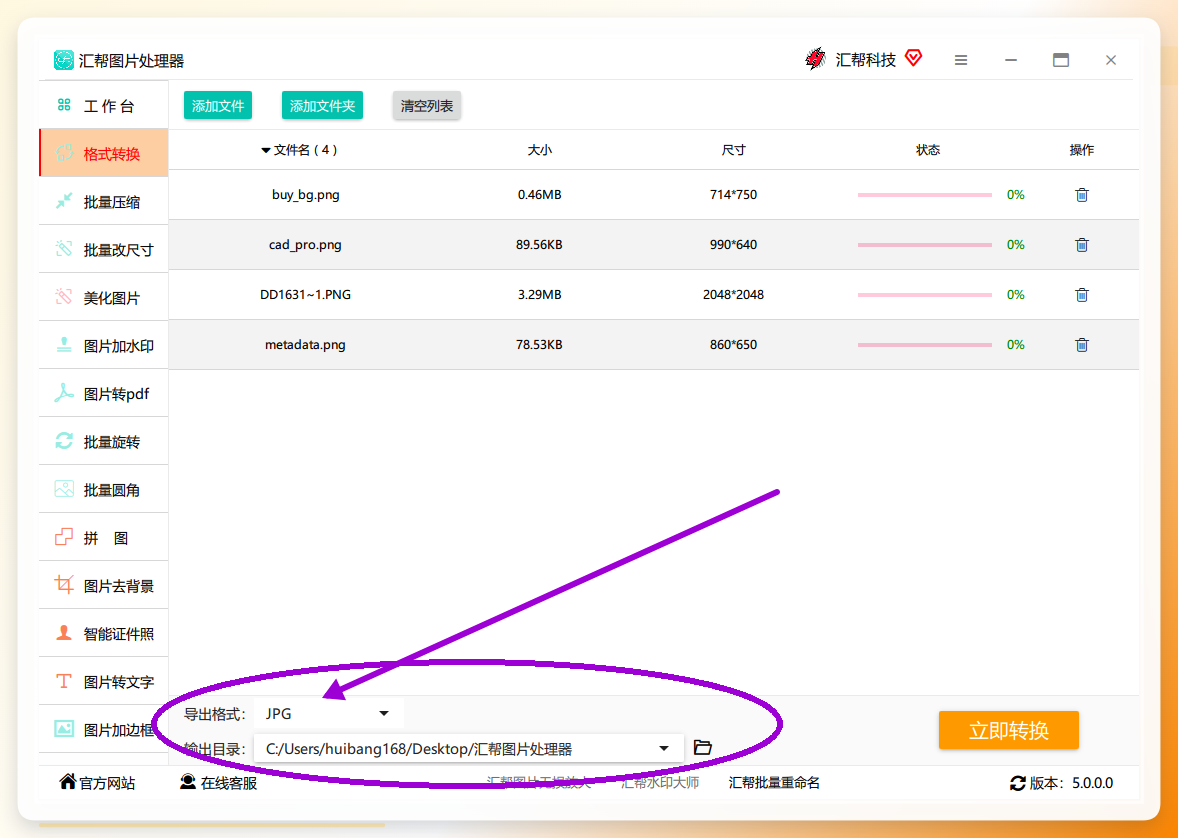The image size is (1178, 838).
Task: Select the metadata.png file name
Action: 305,345
